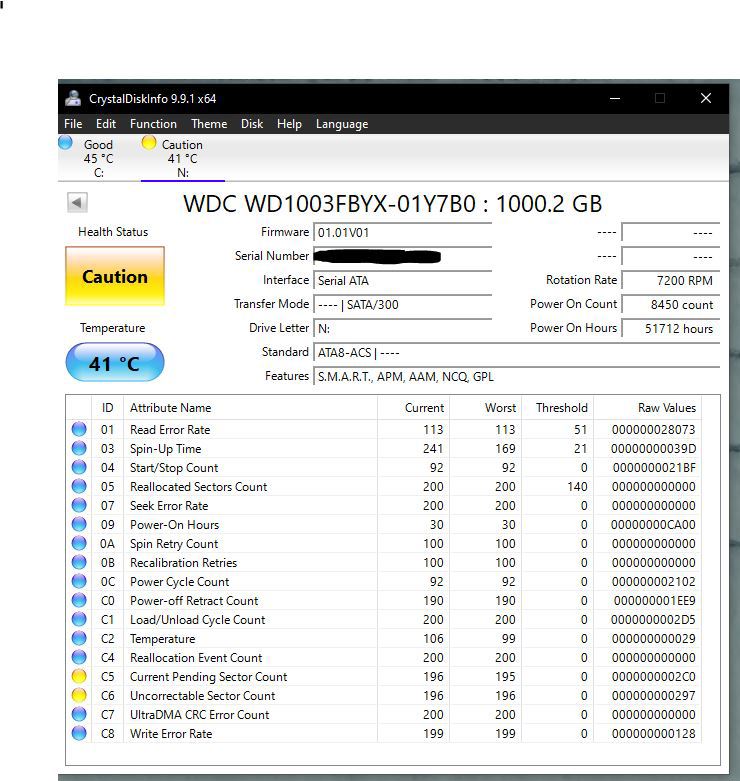Click status circle for Spin Retry Count row
Viewport: 740px width, 781px height.
[79, 543]
